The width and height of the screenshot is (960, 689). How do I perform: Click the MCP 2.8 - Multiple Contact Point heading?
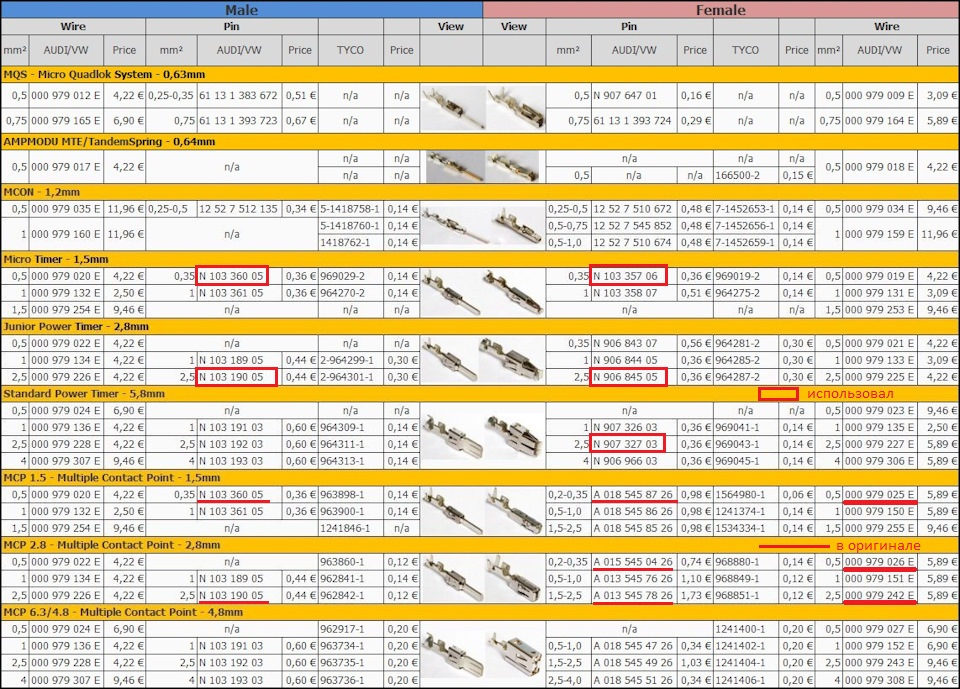[111, 545]
